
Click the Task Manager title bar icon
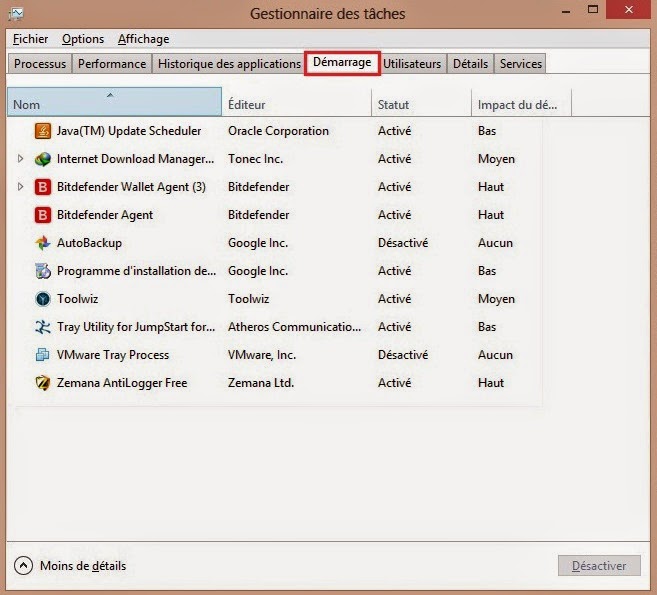point(16,14)
